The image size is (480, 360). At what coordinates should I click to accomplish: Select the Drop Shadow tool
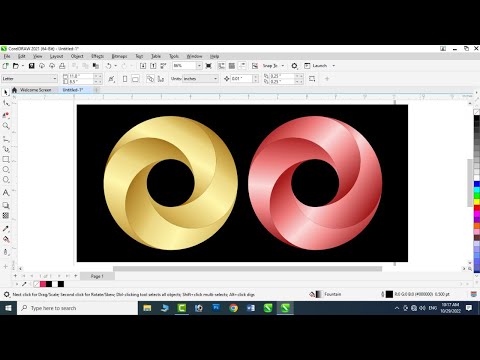(6, 205)
